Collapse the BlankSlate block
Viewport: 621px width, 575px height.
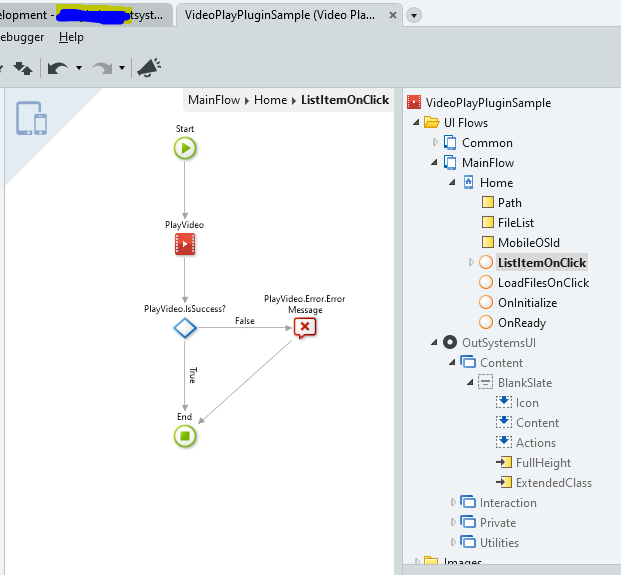(x=470, y=382)
